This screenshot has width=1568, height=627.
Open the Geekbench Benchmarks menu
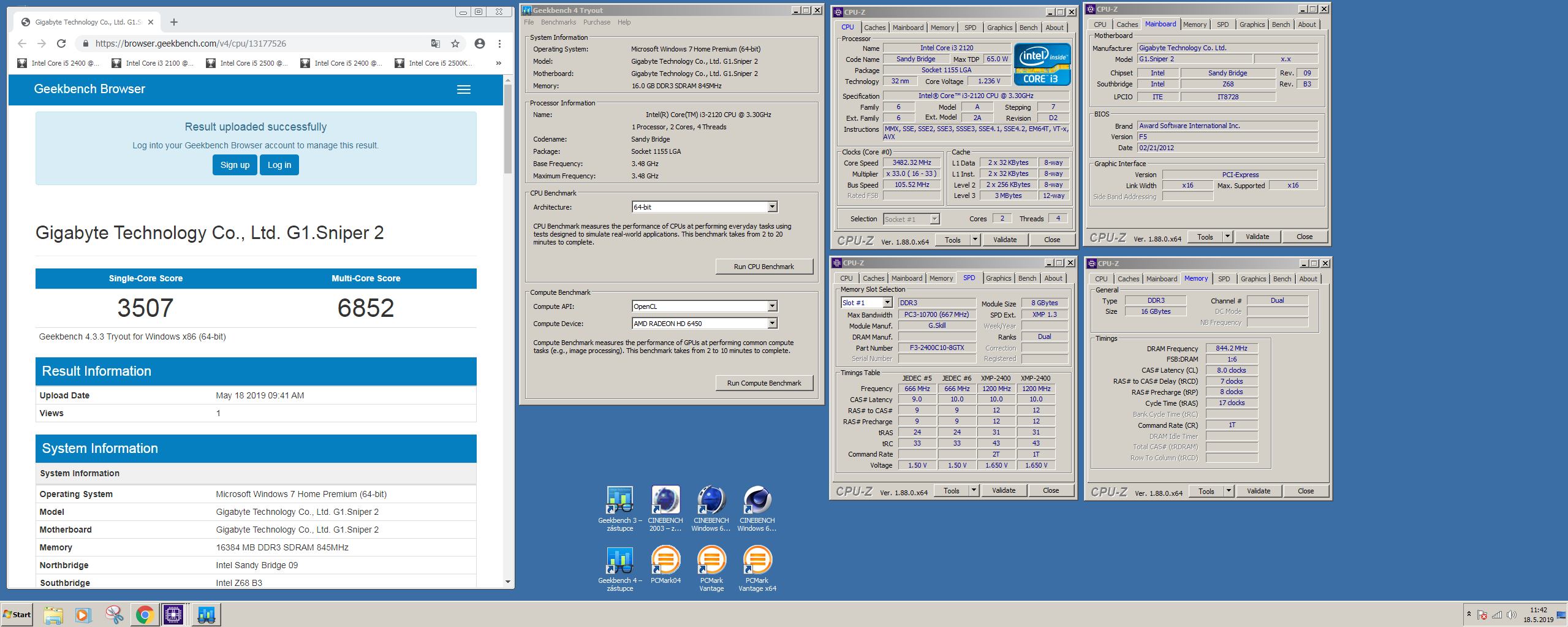tap(558, 23)
